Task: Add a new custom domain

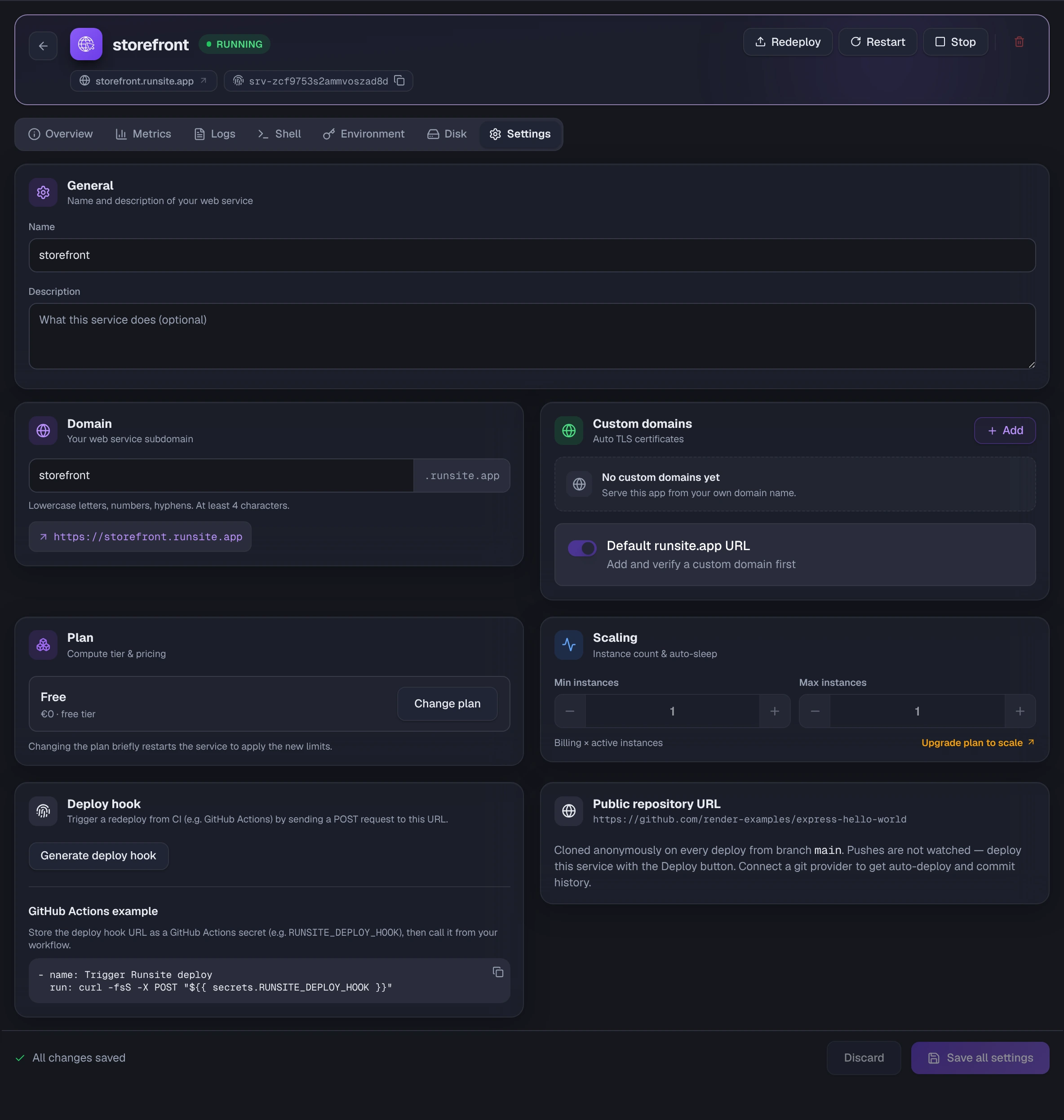Action: coord(1005,431)
